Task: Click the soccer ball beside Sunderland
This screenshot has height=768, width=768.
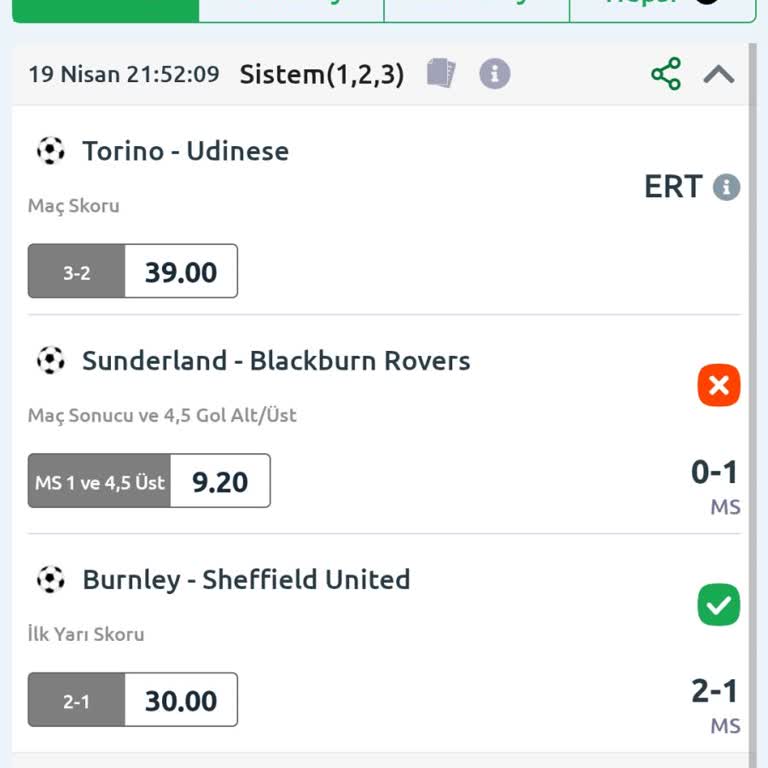Action: (x=51, y=360)
